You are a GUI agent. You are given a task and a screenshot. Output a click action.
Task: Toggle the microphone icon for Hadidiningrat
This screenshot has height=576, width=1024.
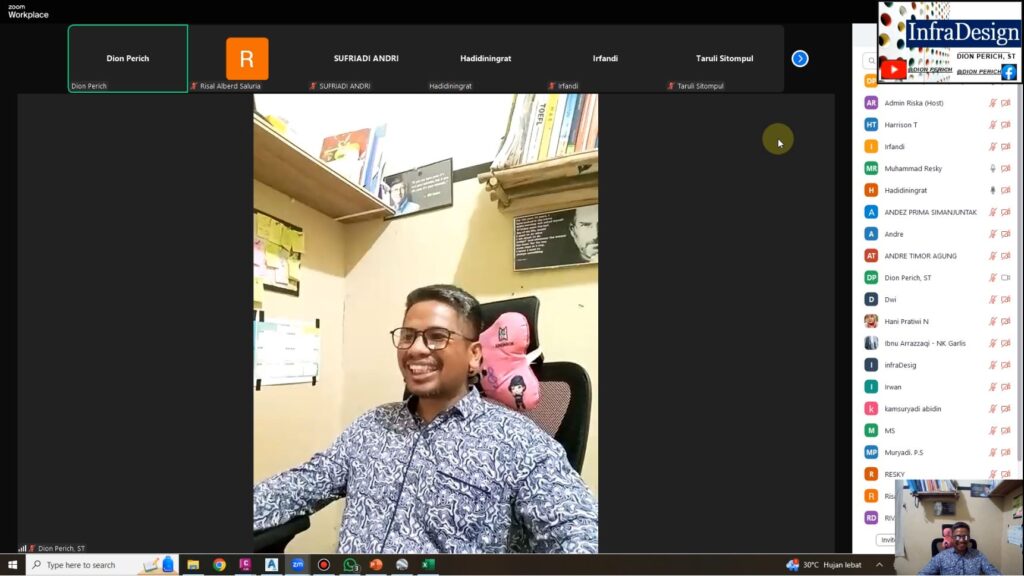[993, 190]
